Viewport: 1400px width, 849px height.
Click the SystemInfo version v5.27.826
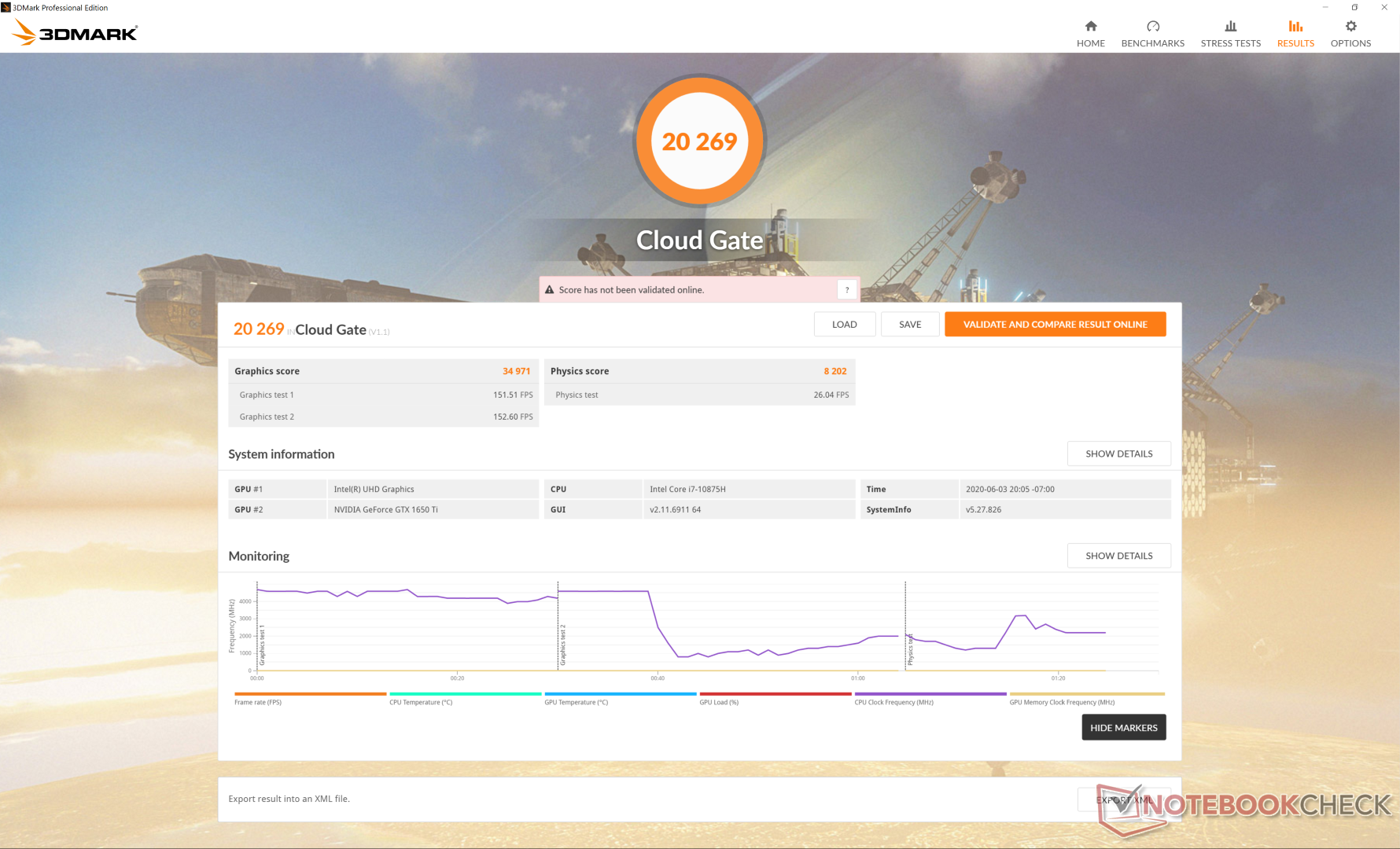point(983,509)
